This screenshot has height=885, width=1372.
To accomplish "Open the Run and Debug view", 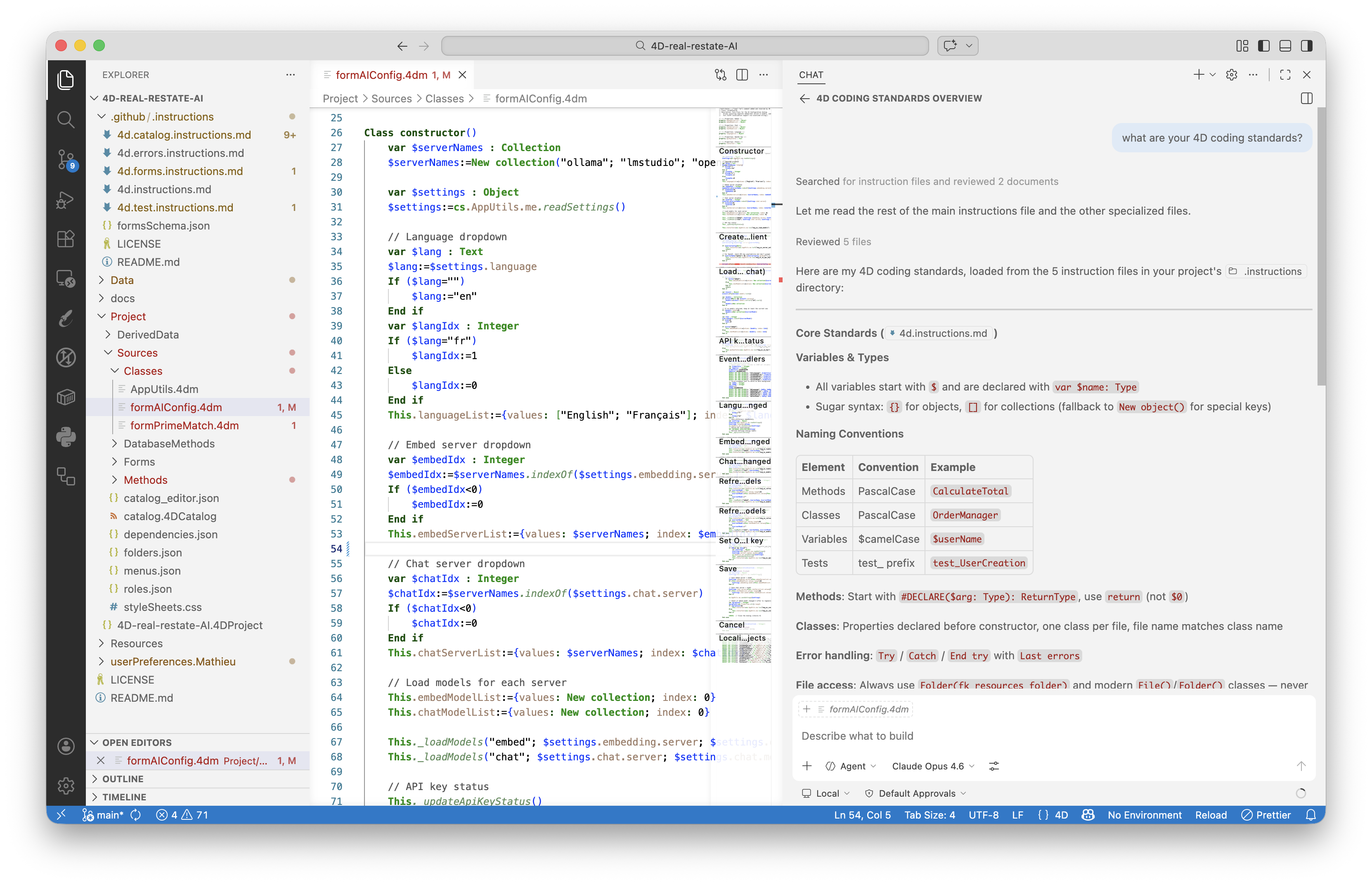I will [66, 199].
